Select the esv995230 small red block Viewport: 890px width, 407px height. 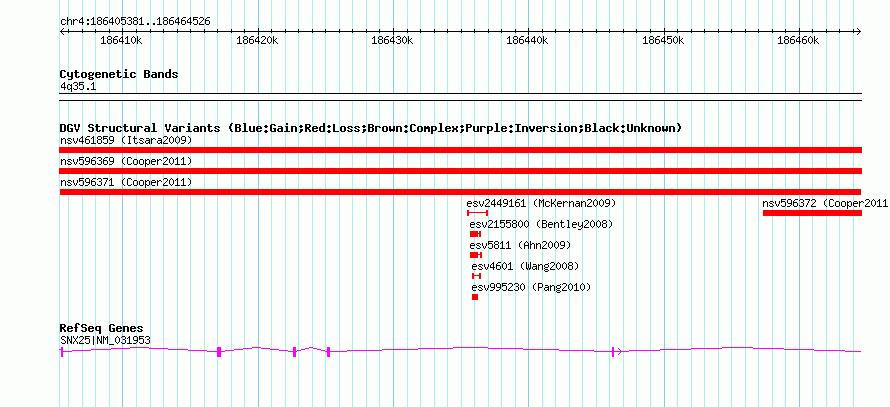(475, 297)
